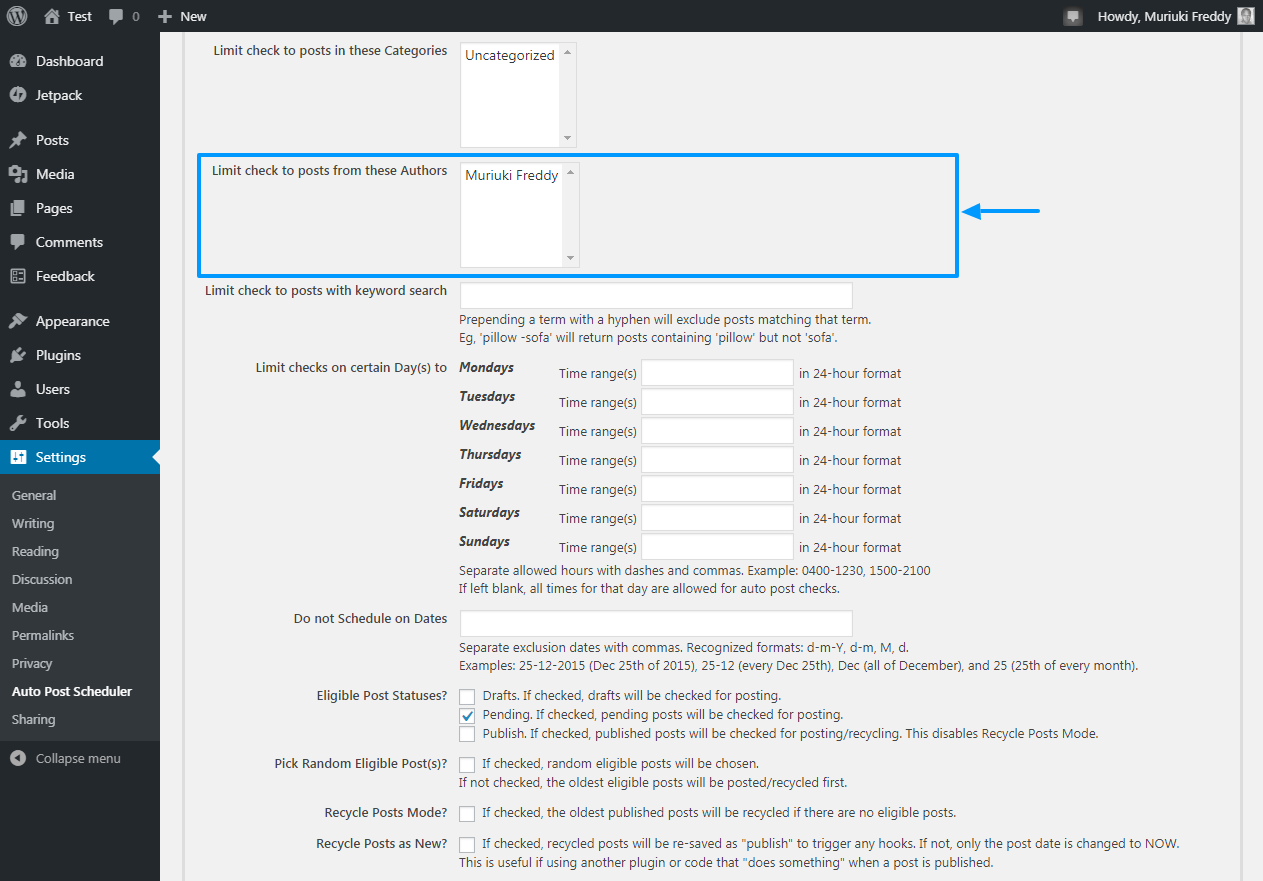The width and height of the screenshot is (1263, 881).
Task: Click the Comments speech bubble icon
Action: [x=18, y=242]
